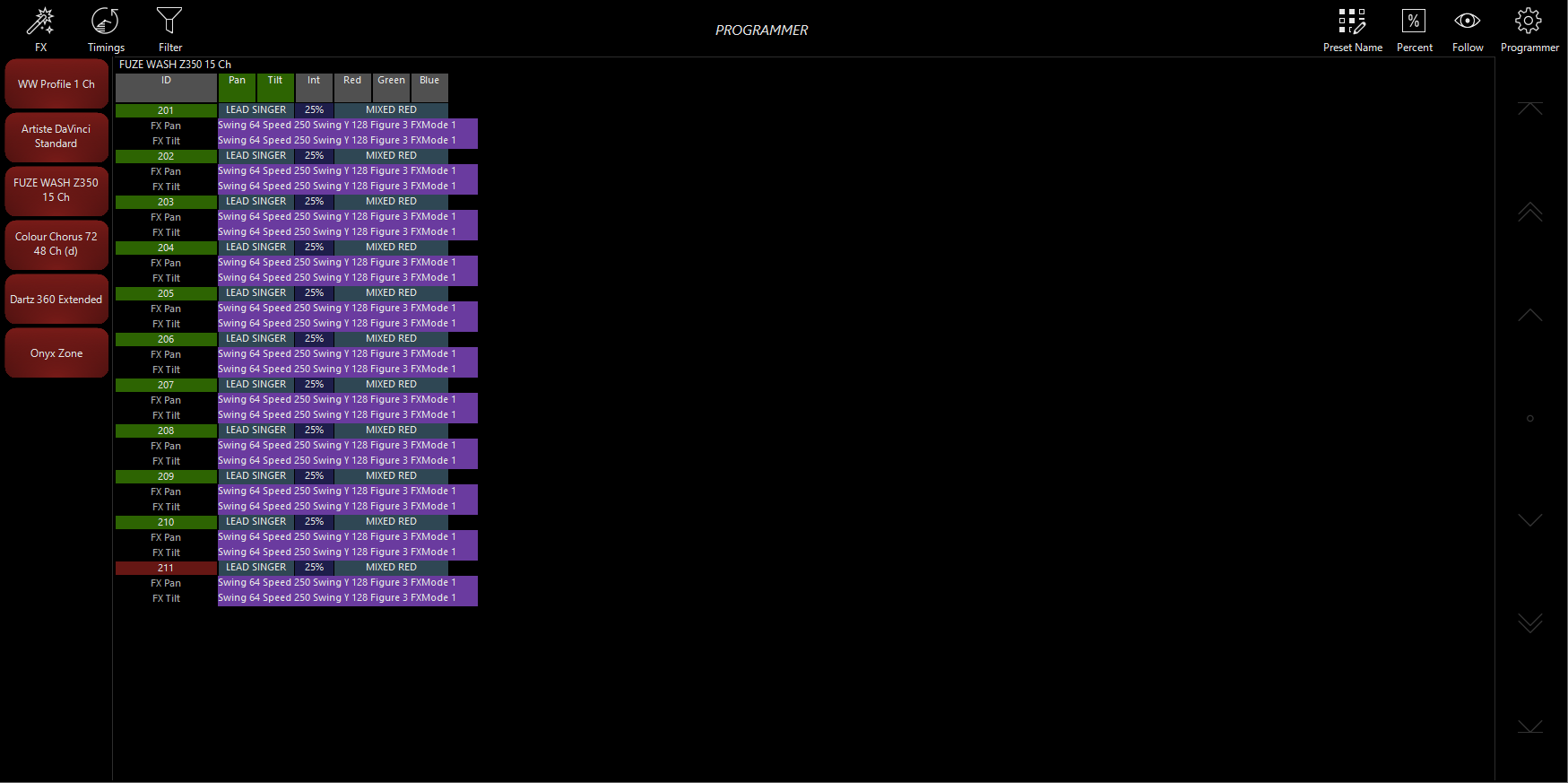
Task: Select fixture ID 201 row
Action: pyautogui.click(x=166, y=110)
